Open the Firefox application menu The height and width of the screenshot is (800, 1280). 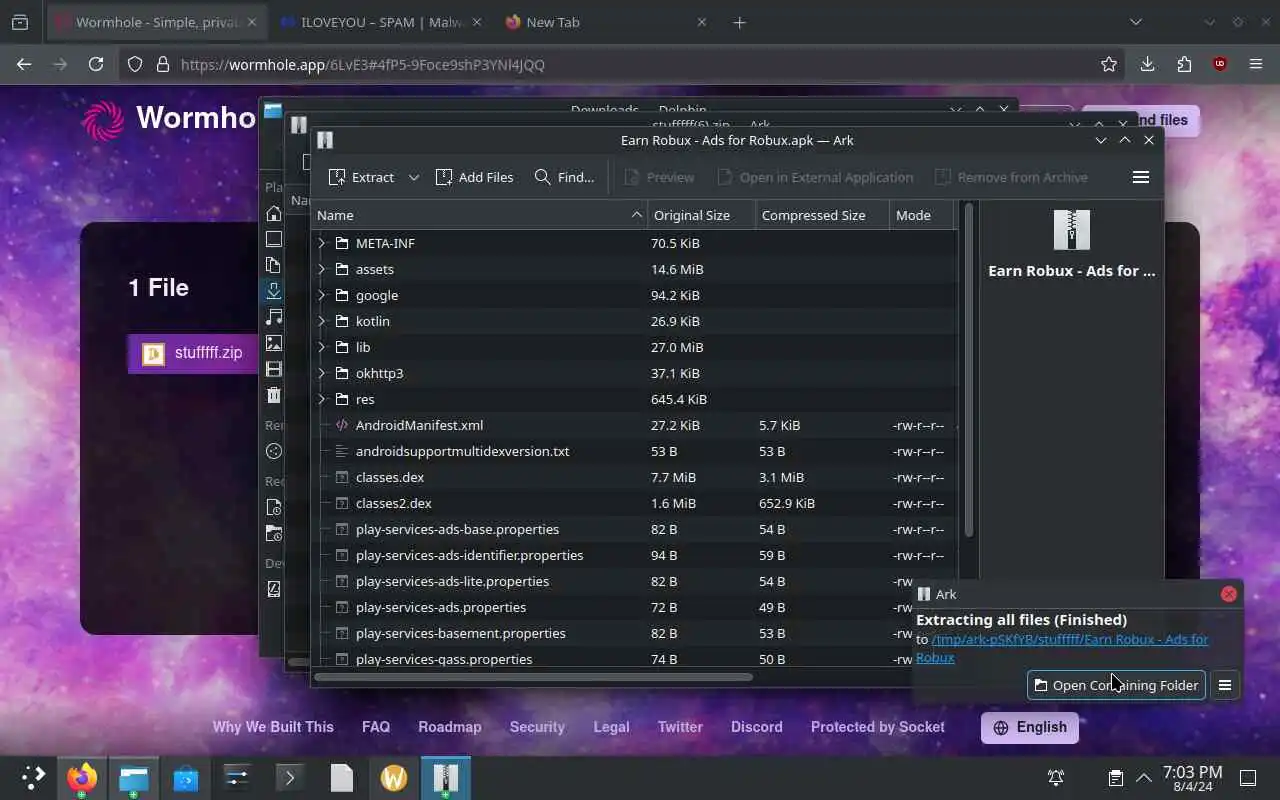tap(1256, 64)
